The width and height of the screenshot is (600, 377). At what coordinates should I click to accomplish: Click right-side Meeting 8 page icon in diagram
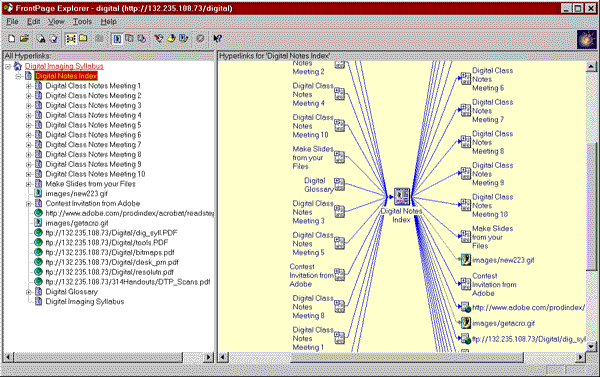pyautogui.click(x=466, y=142)
